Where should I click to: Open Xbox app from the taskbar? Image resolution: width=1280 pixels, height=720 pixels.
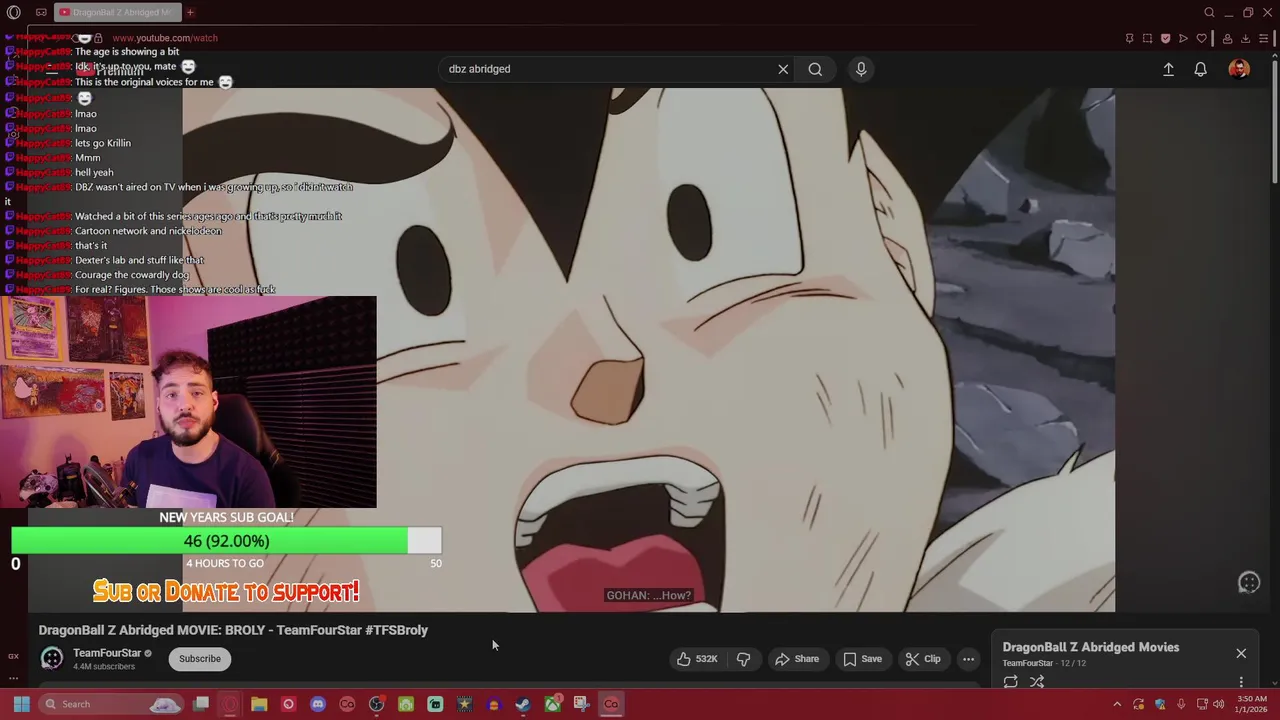click(552, 704)
